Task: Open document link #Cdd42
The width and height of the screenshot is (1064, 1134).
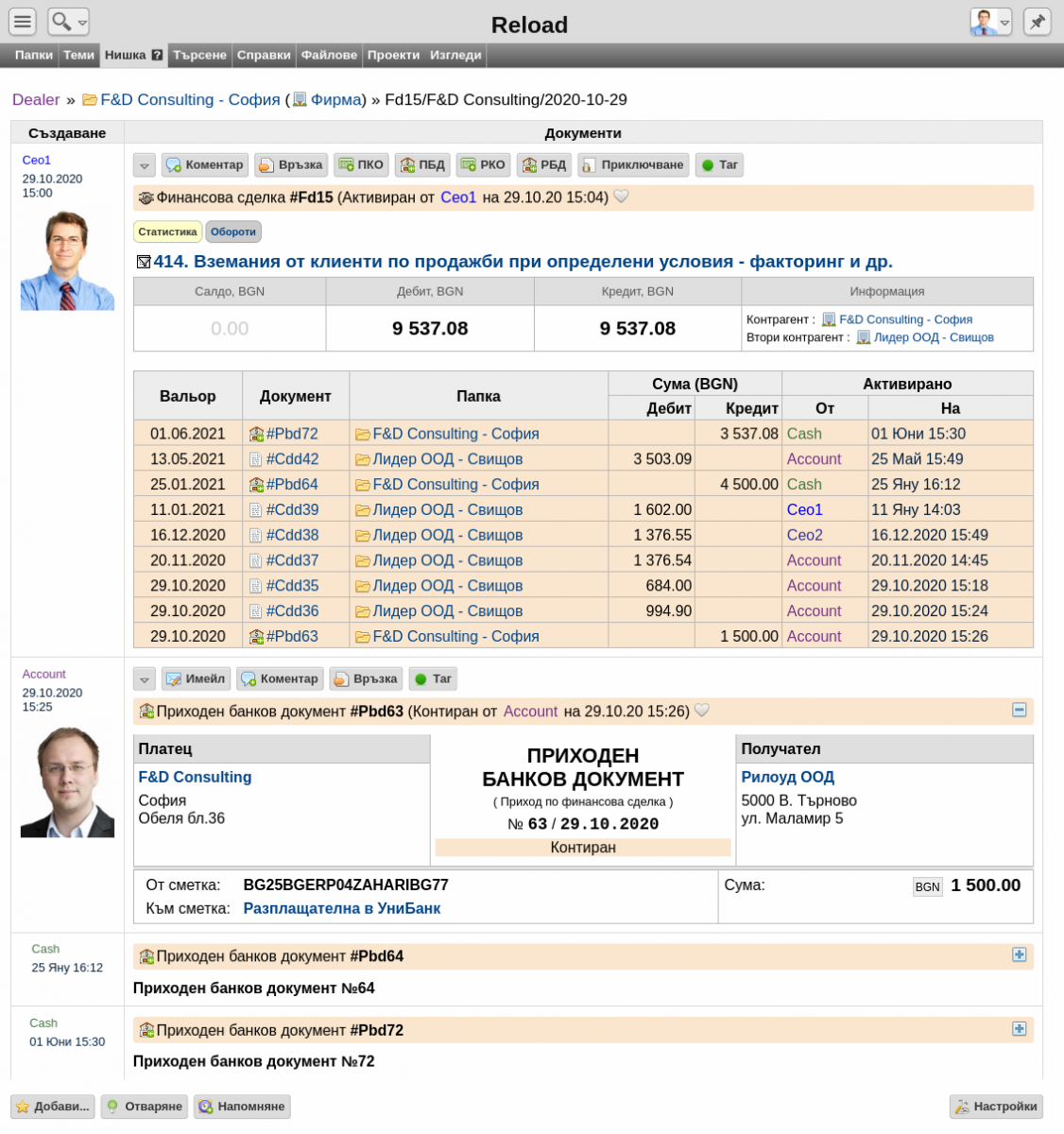Action: point(292,459)
